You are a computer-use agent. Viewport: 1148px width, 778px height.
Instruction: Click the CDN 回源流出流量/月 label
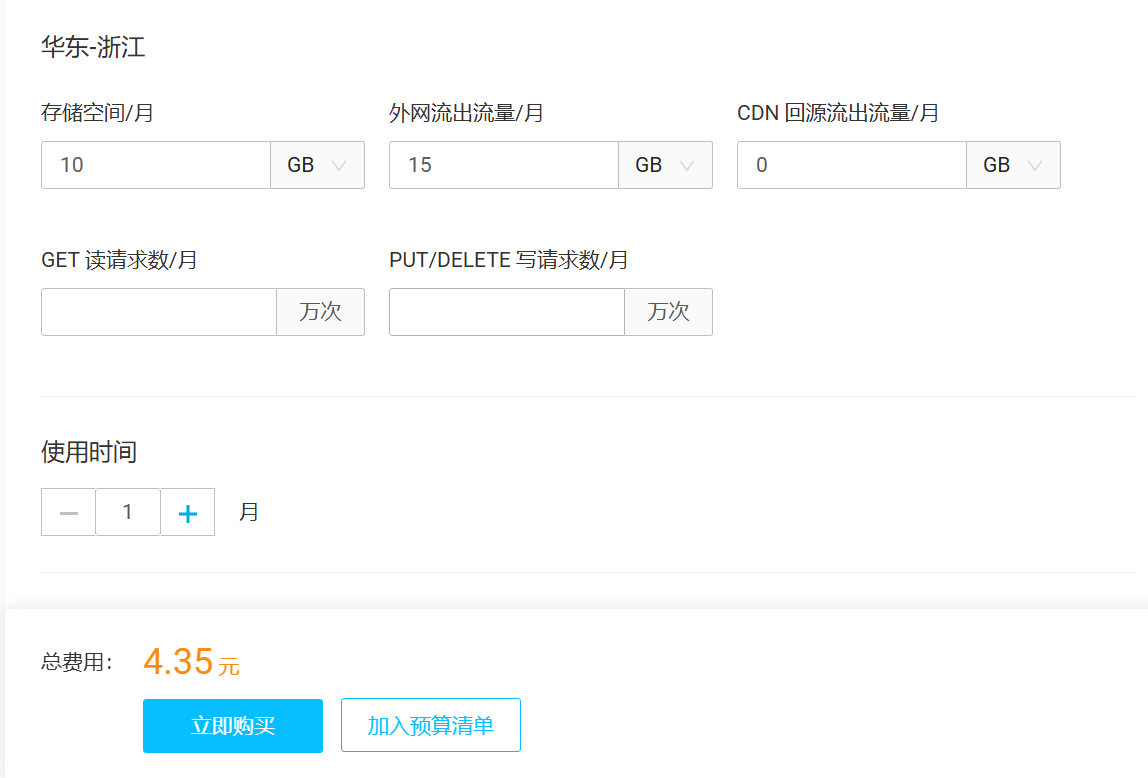838,113
